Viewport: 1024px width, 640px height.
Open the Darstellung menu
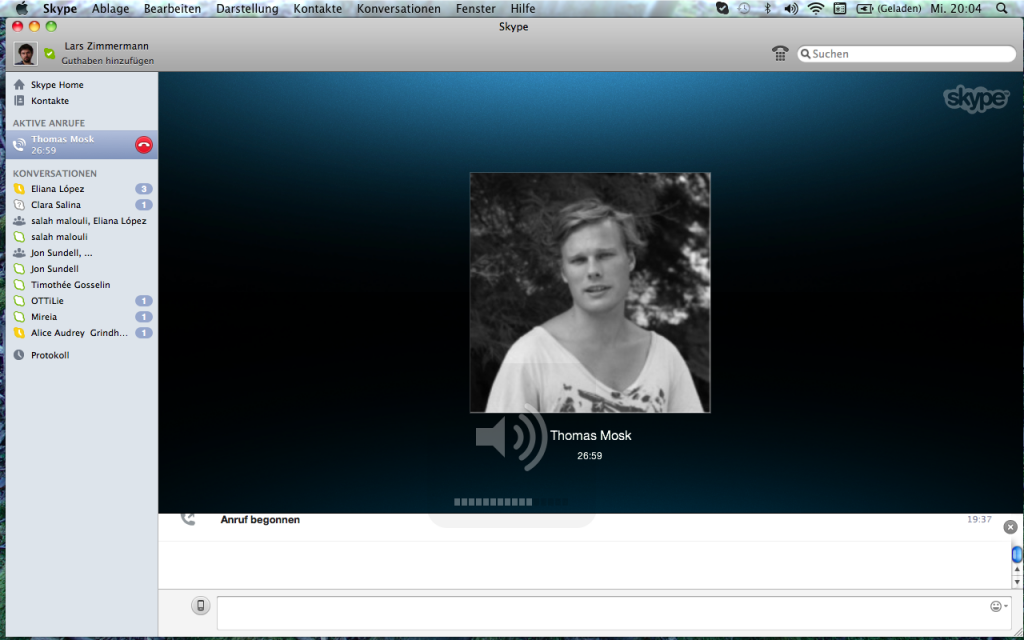(x=247, y=8)
